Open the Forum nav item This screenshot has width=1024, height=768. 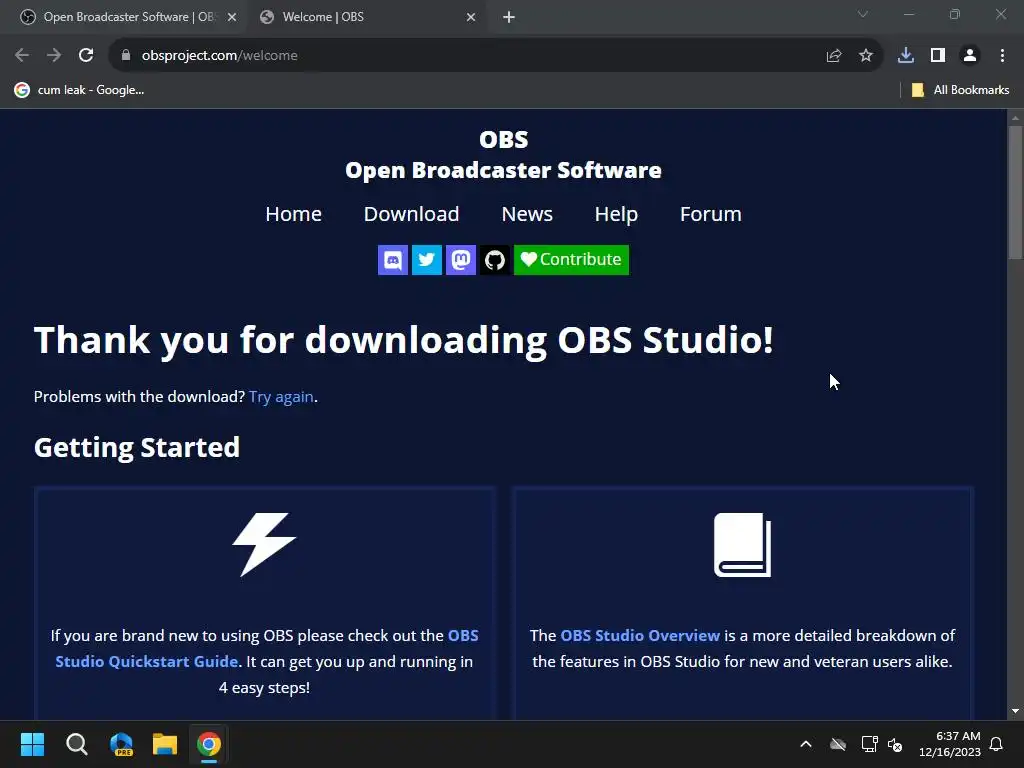pyautogui.click(x=711, y=214)
